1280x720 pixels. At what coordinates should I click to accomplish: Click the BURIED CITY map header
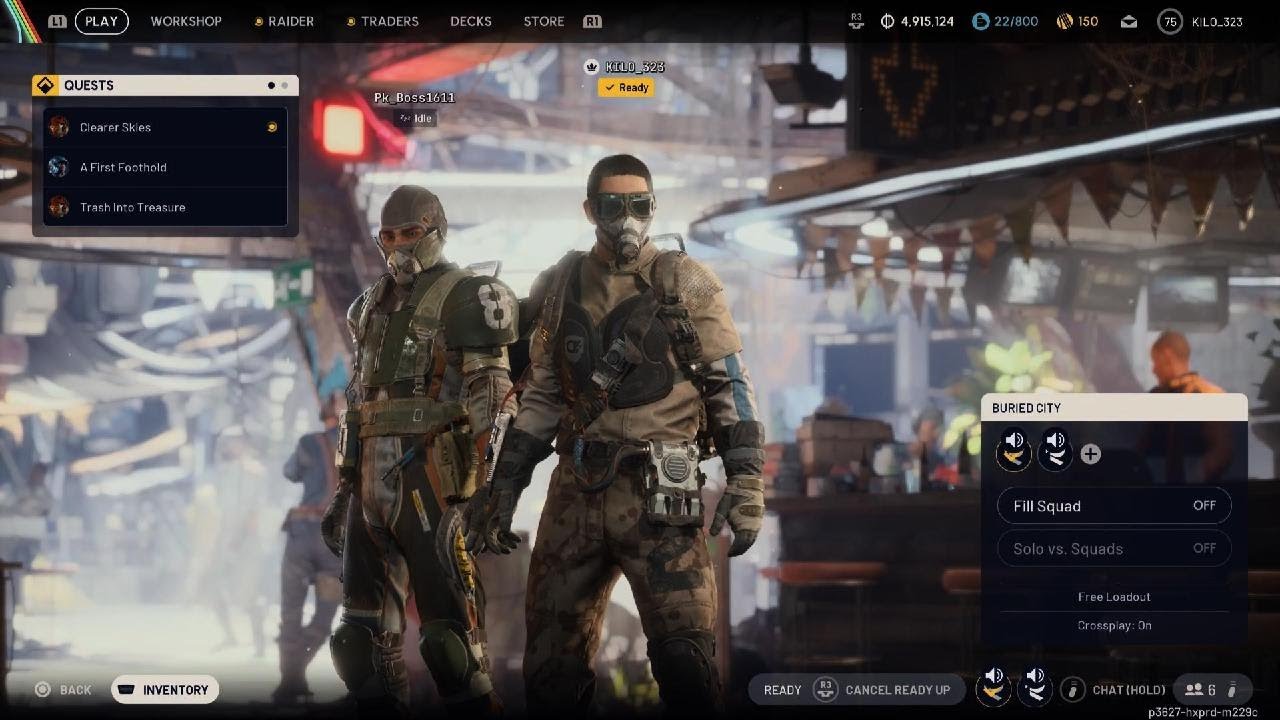1114,408
